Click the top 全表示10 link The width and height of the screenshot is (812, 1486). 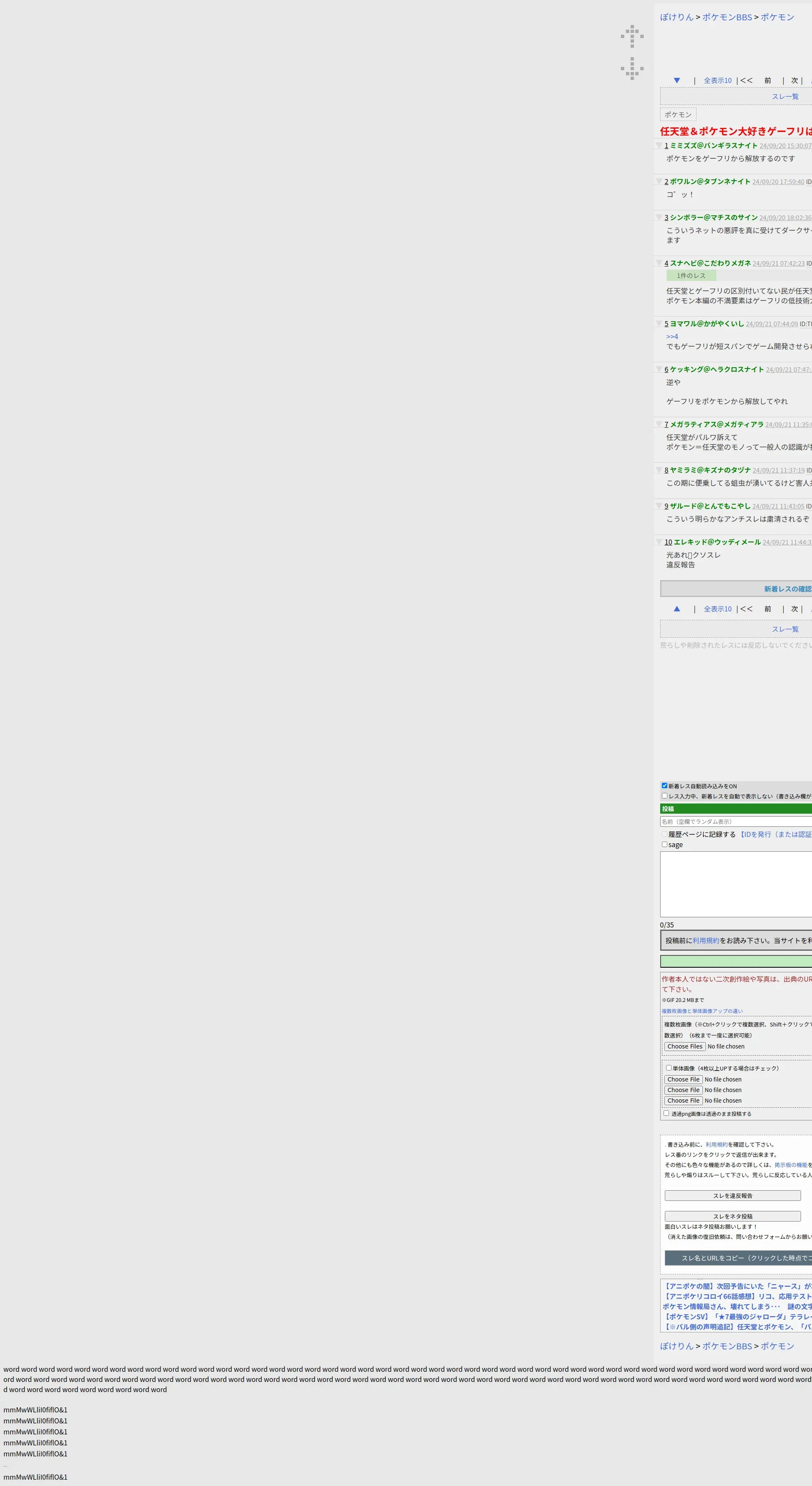[717, 81]
